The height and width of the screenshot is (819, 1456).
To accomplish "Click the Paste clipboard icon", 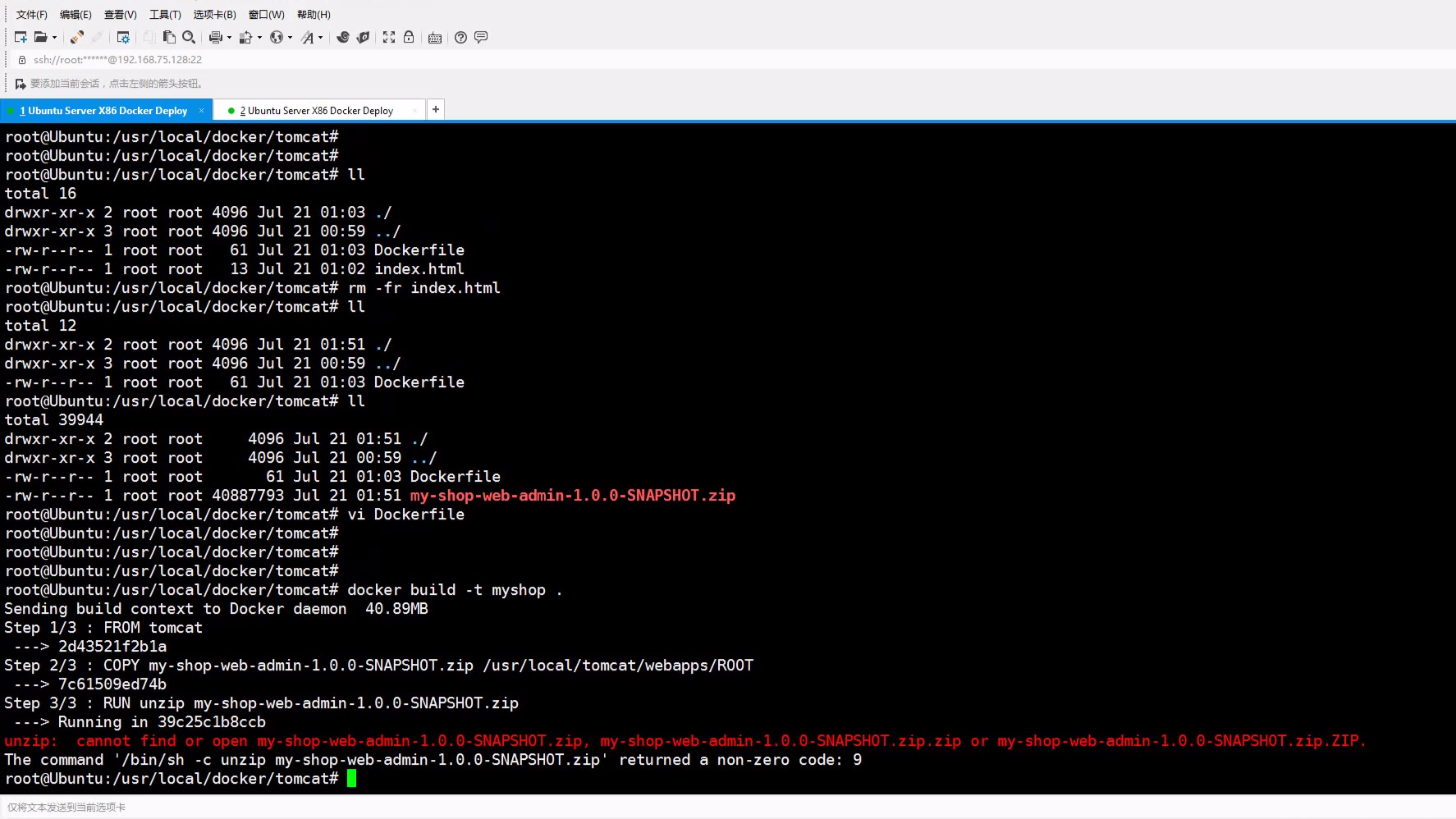I will coord(169,37).
